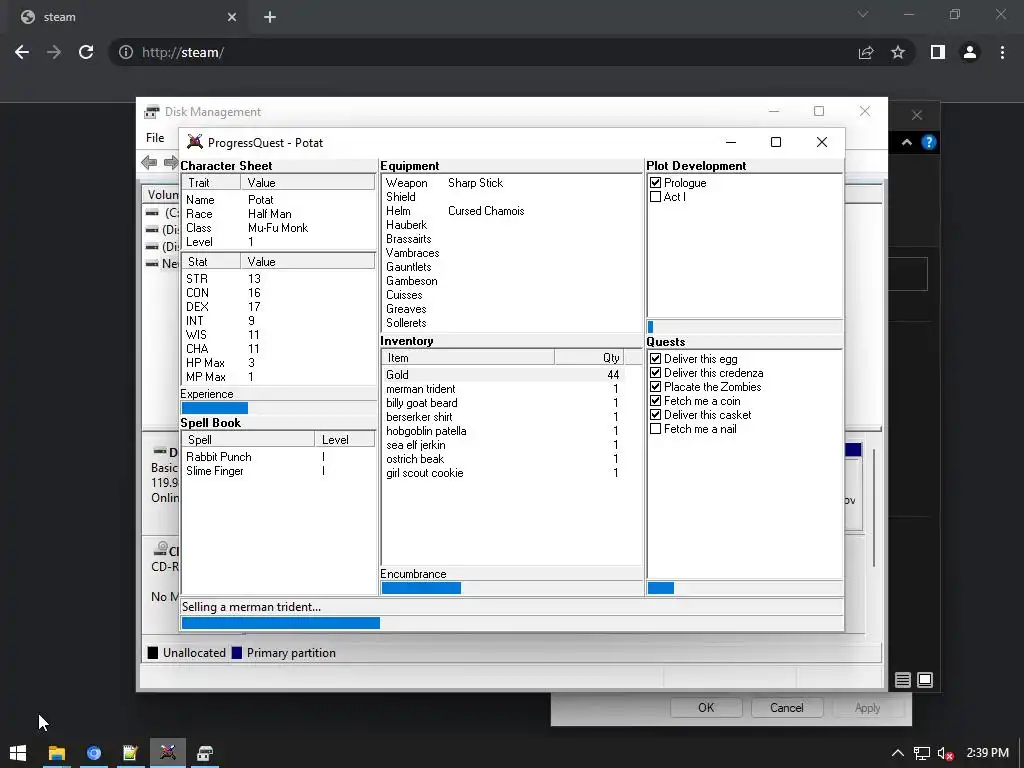This screenshot has width=1024, height=768.
Task: Open File Explorer from the taskbar
Action: point(57,753)
